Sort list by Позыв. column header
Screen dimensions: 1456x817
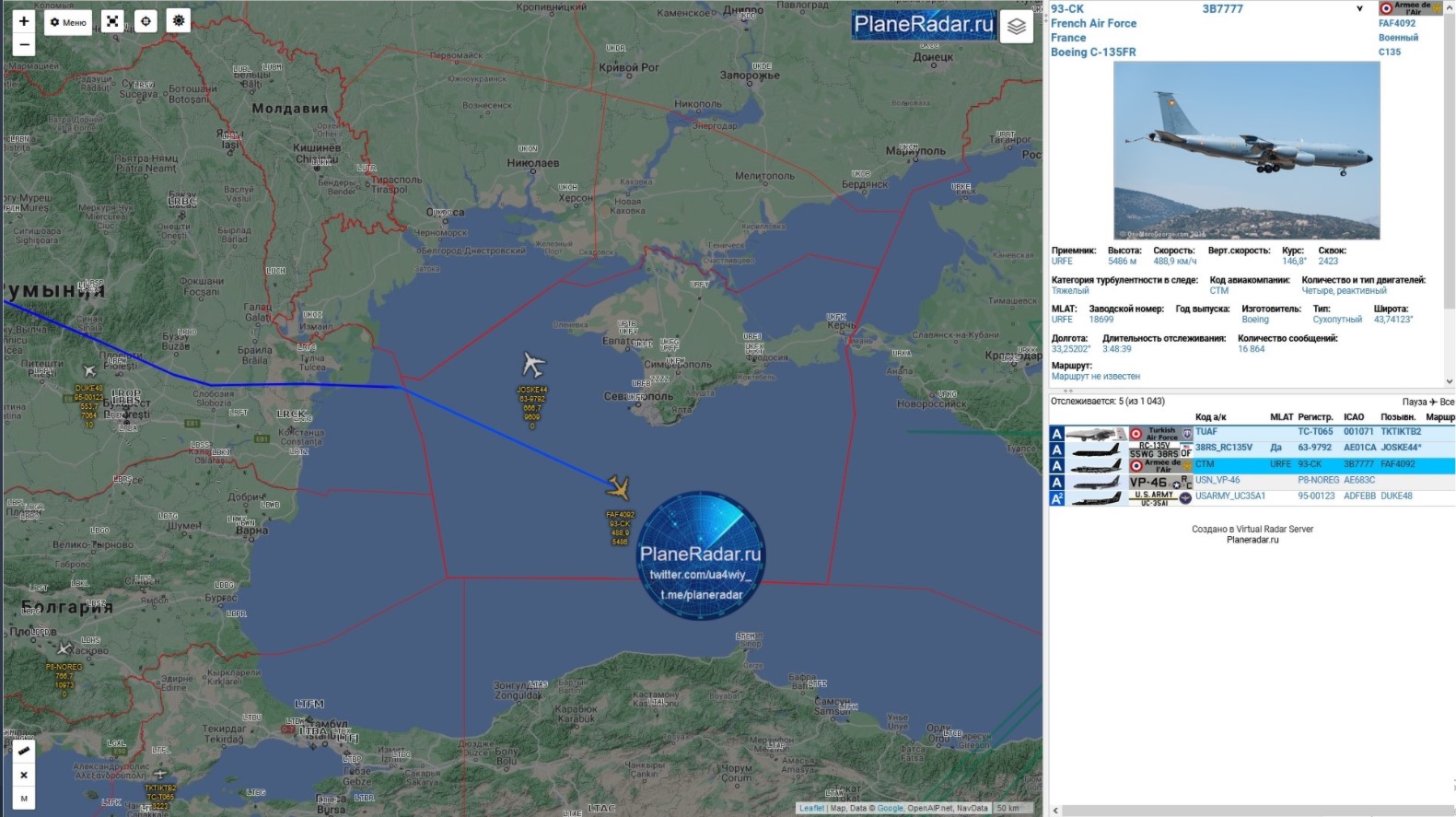1398,417
